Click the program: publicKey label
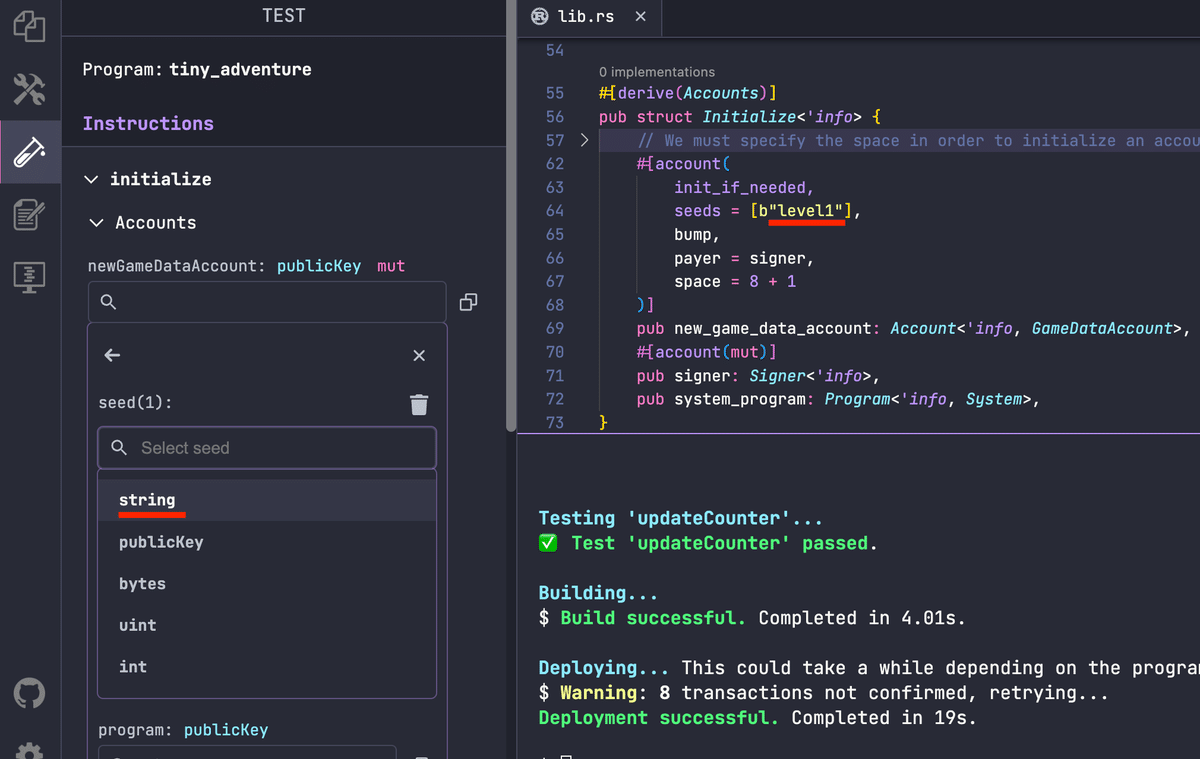This screenshot has width=1200, height=759. [183, 730]
